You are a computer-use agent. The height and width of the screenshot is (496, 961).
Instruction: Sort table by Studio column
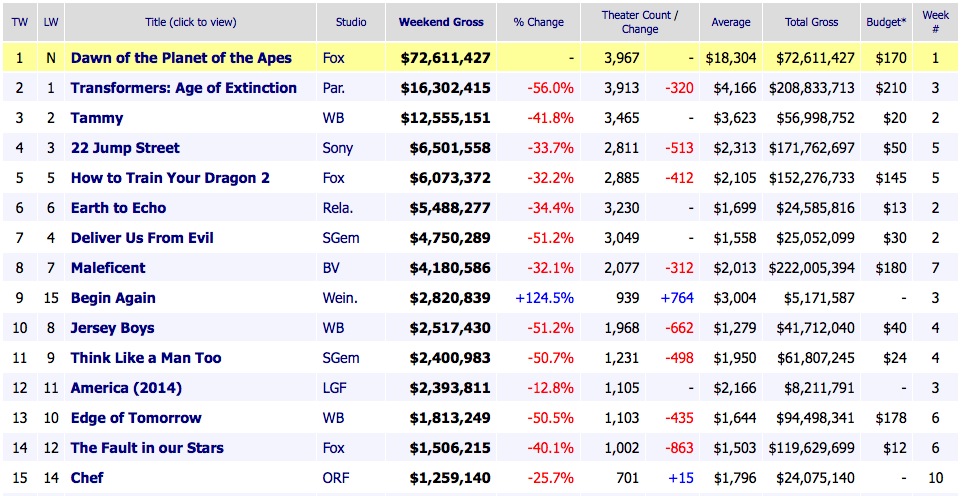point(351,22)
